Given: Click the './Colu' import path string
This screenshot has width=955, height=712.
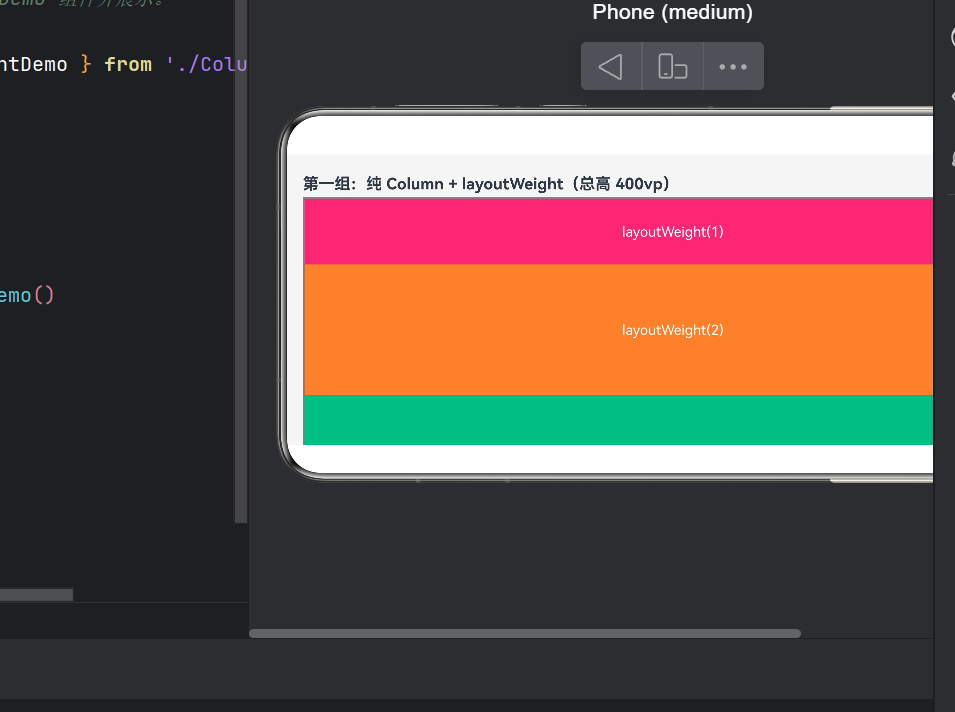Looking at the screenshot, I should click(x=206, y=65).
